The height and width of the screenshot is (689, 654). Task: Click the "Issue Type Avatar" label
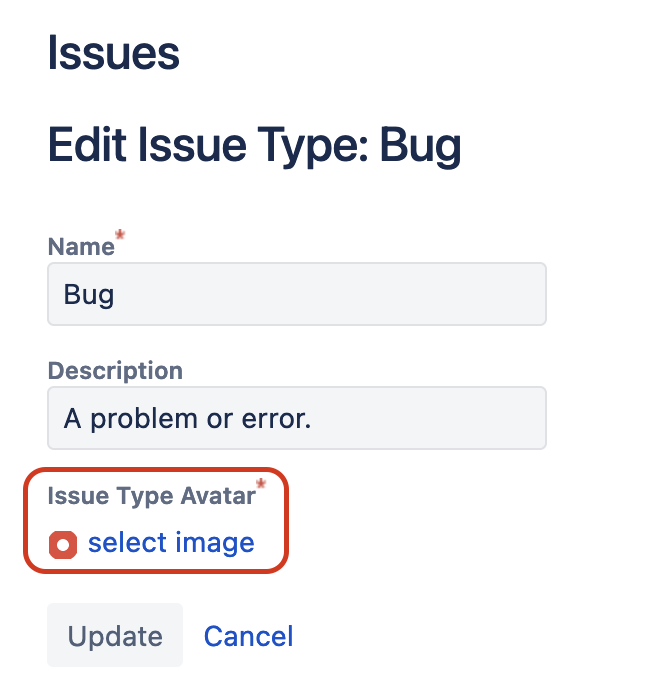152,496
